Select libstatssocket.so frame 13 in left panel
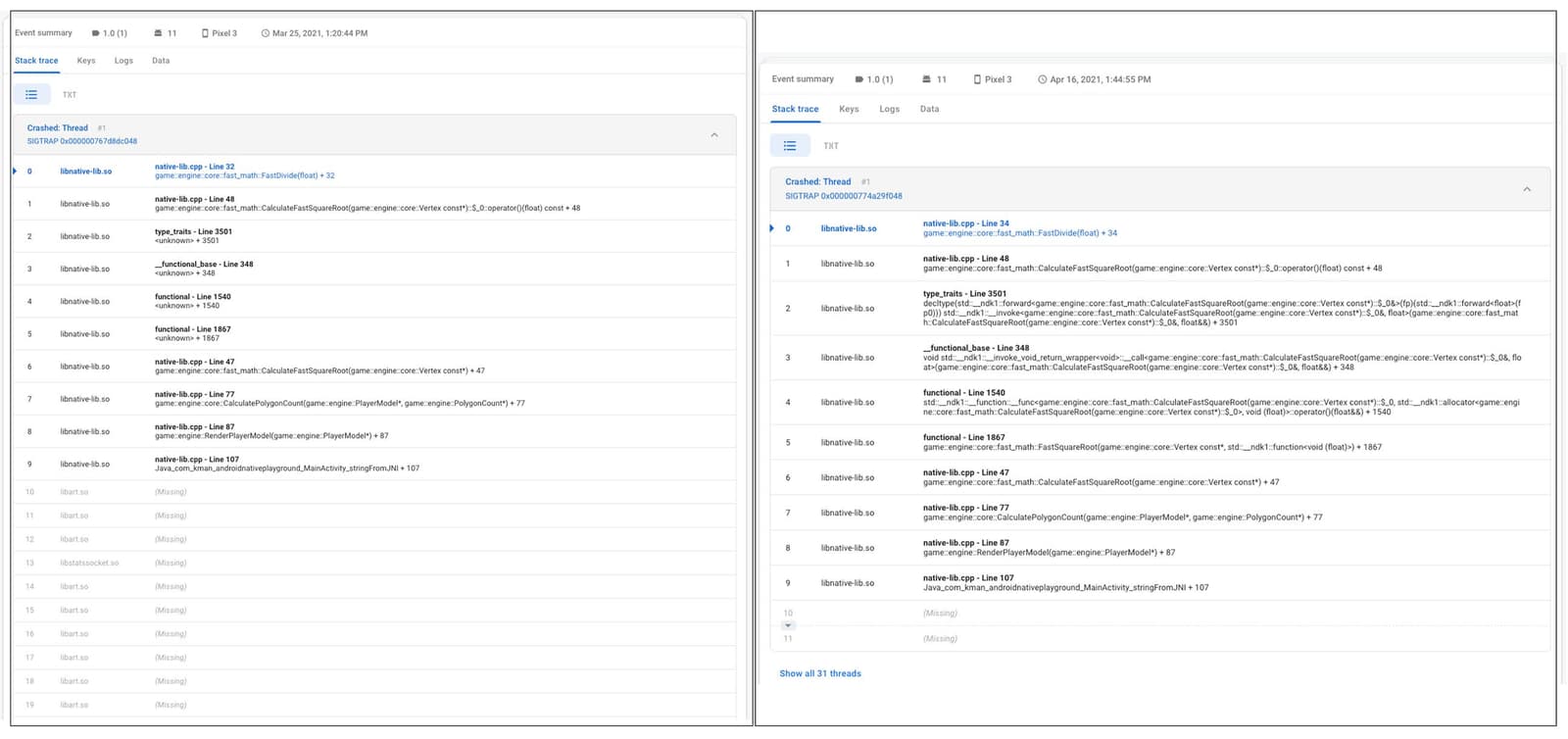Viewport: 1568px width, 739px height. tap(373, 563)
